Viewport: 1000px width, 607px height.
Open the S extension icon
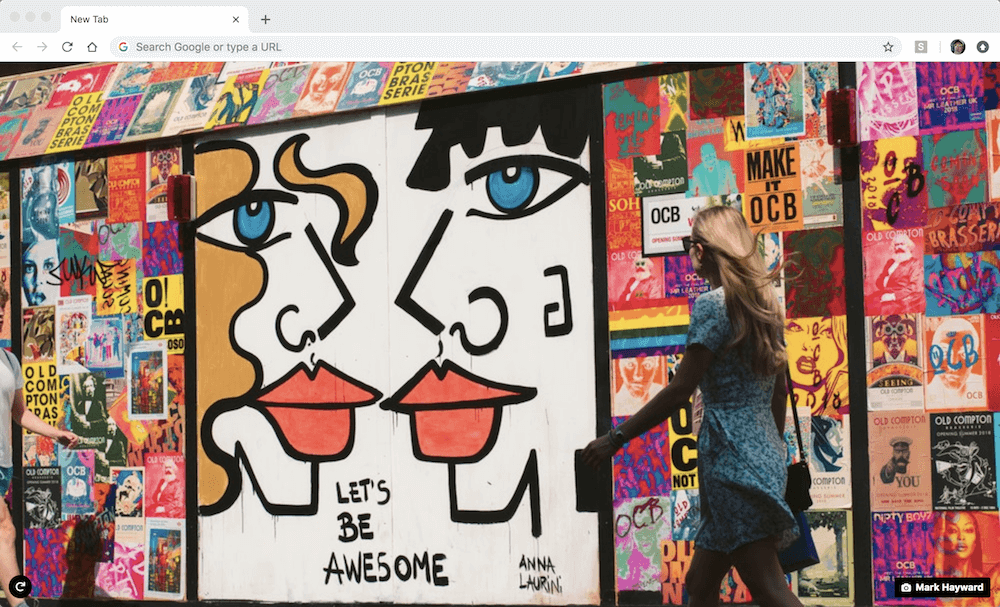pos(921,47)
